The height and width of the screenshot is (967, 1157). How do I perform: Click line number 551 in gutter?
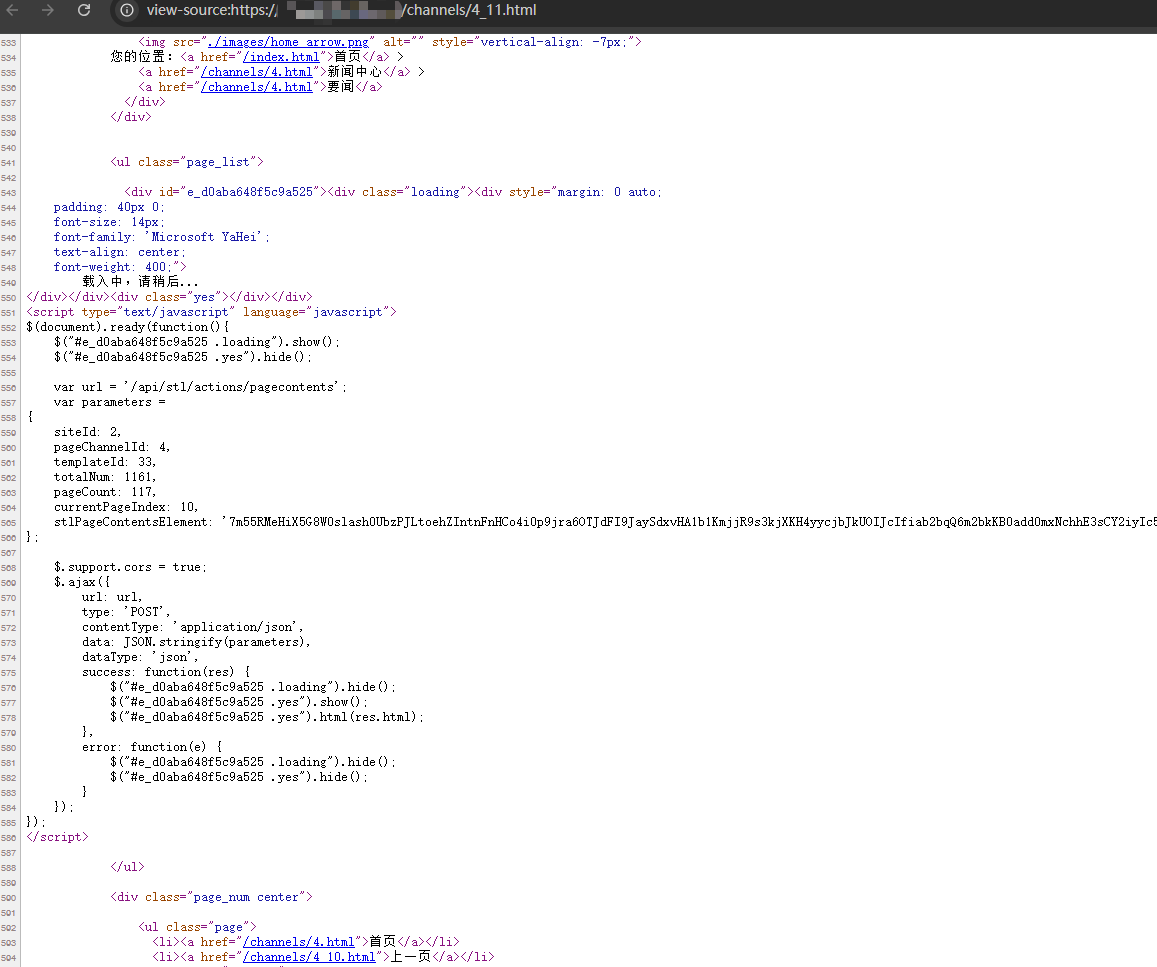click(9, 313)
